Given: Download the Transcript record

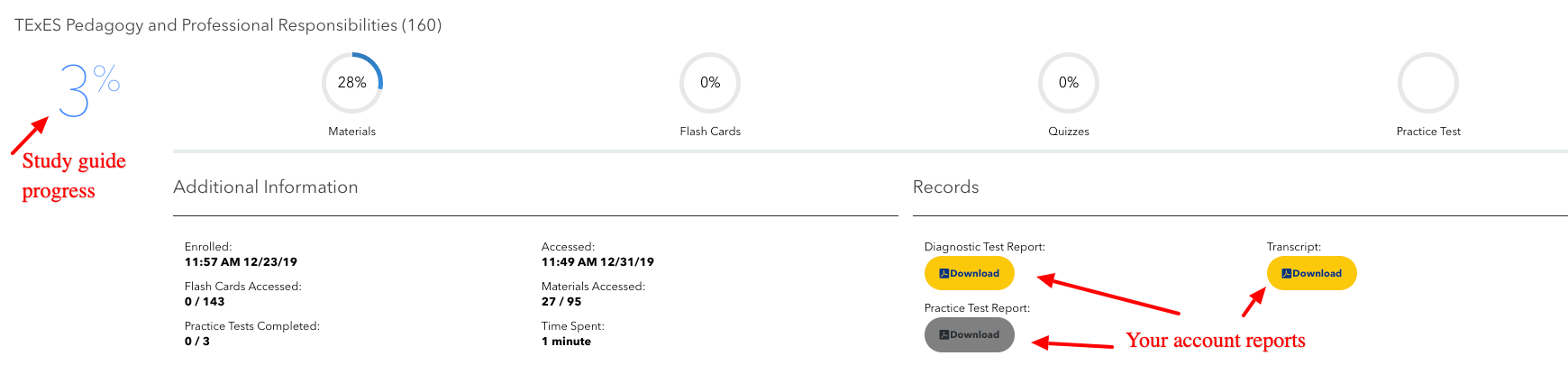Looking at the screenshot, I should click(x=1311, y=274).
